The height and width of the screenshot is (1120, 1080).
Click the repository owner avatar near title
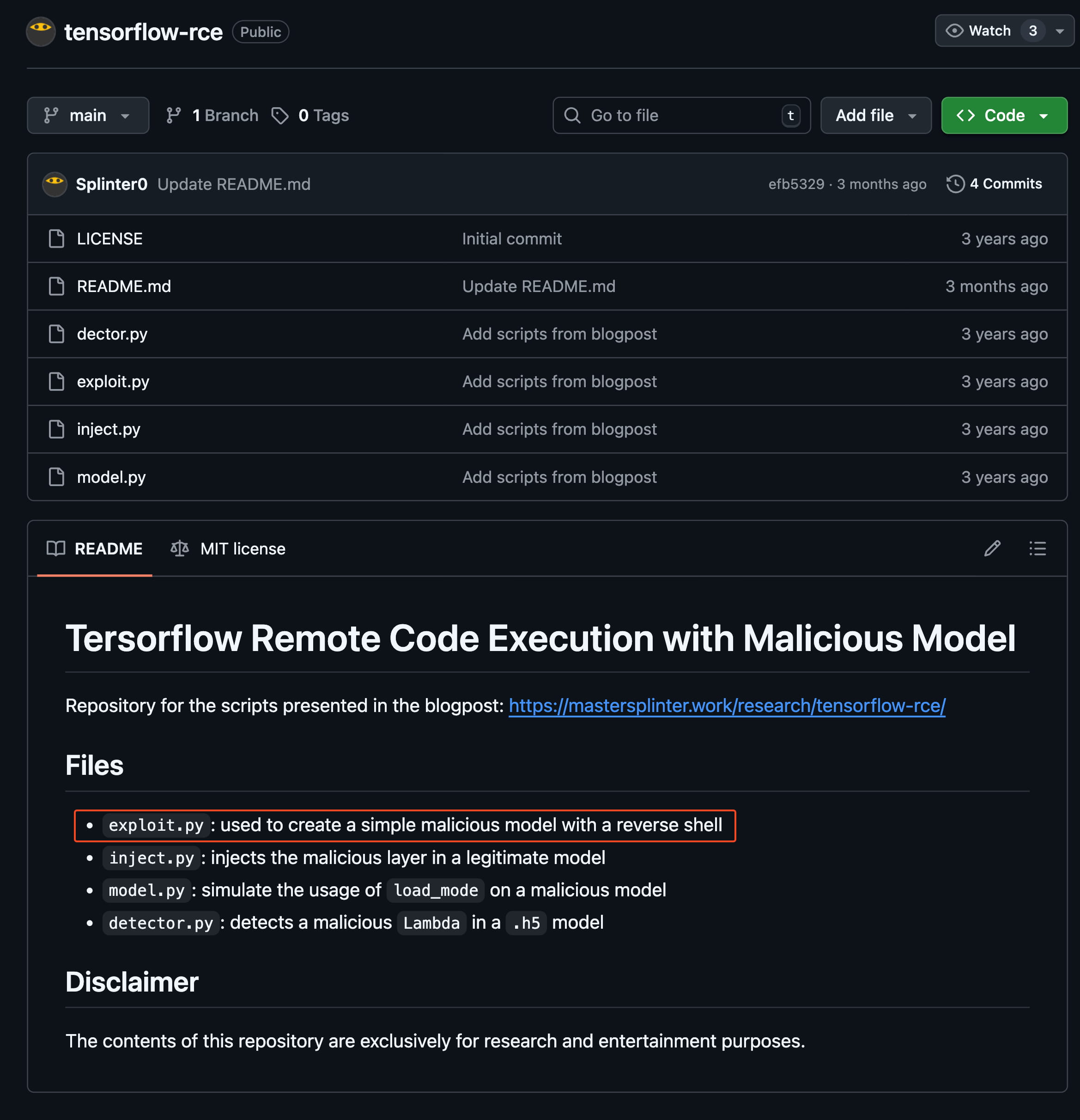[41, 32]
